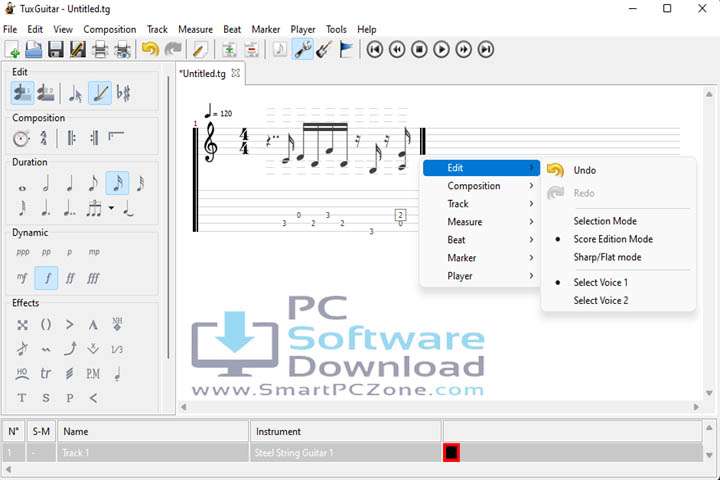This screenshot has height=480, width=720.
Task: Select Score Edition Mode radio item
Action: tap(613, 239)
